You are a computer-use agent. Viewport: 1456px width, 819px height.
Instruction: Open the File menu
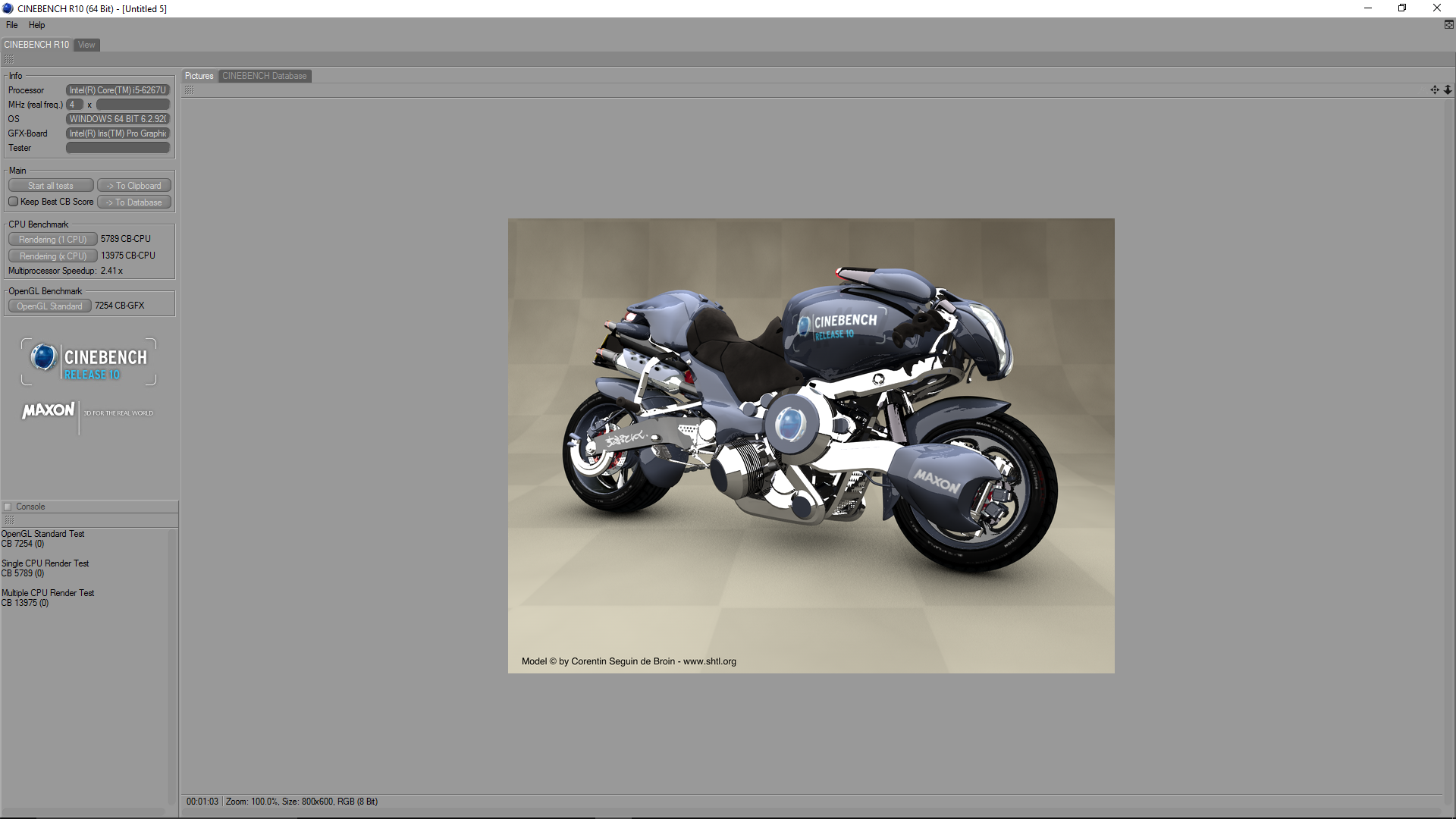tap(11, 25)
